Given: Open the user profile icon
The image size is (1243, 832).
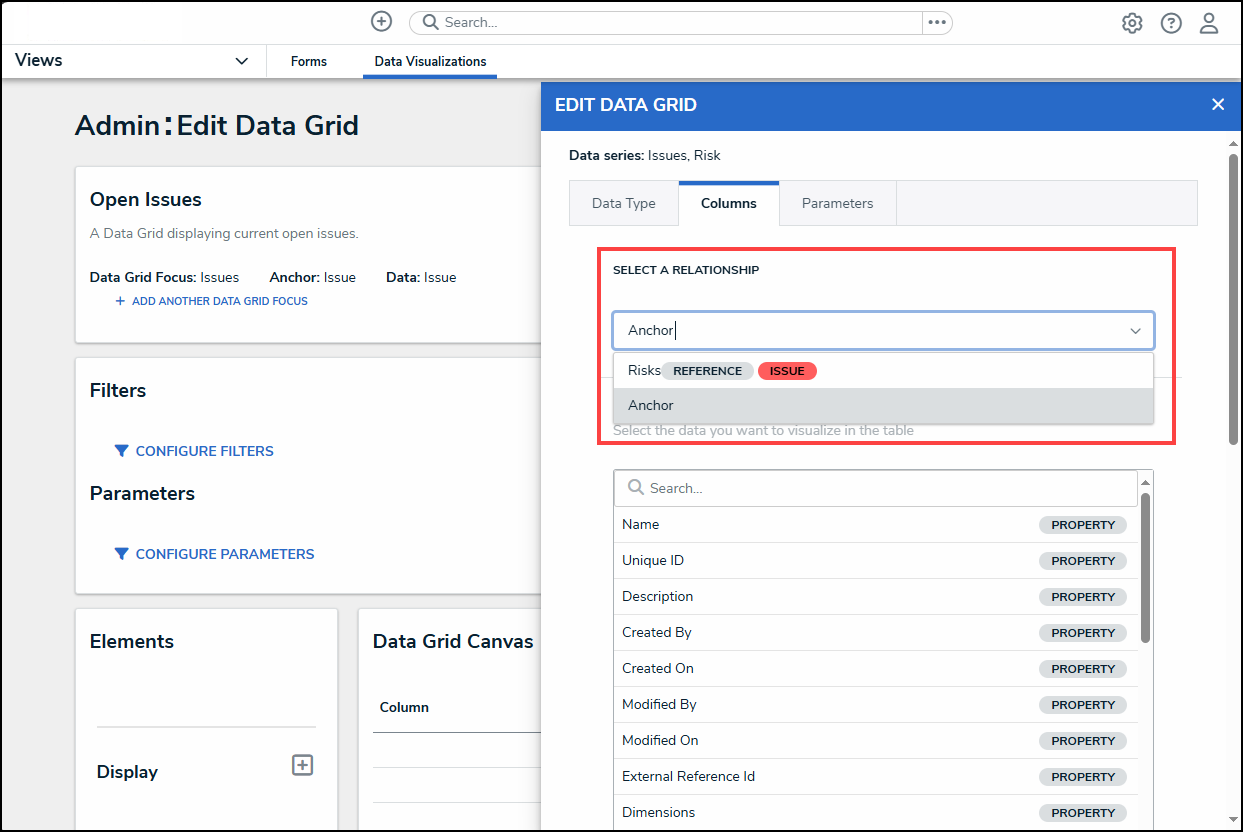Looking at the screenshot, I should pos(1209,23).
